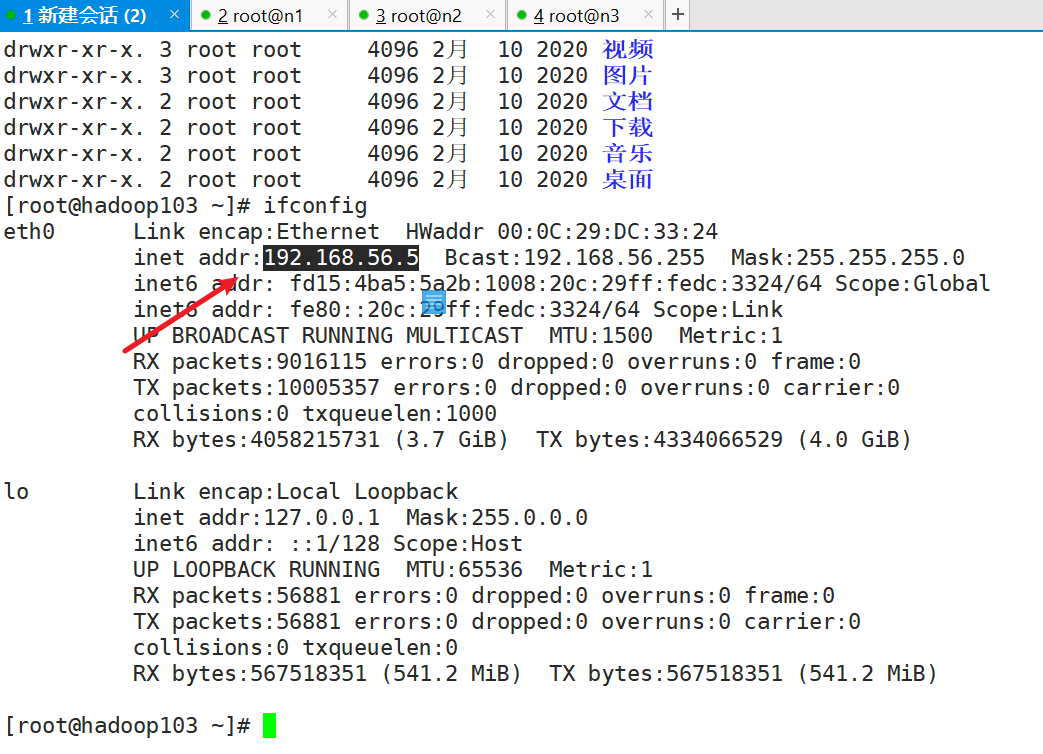Click the 图片 directory name
The image size is (1043, 754).
(x=628, y=75)
